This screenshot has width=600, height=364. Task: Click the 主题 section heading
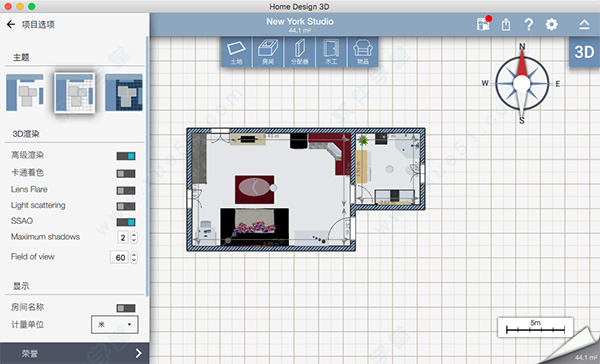21,57
